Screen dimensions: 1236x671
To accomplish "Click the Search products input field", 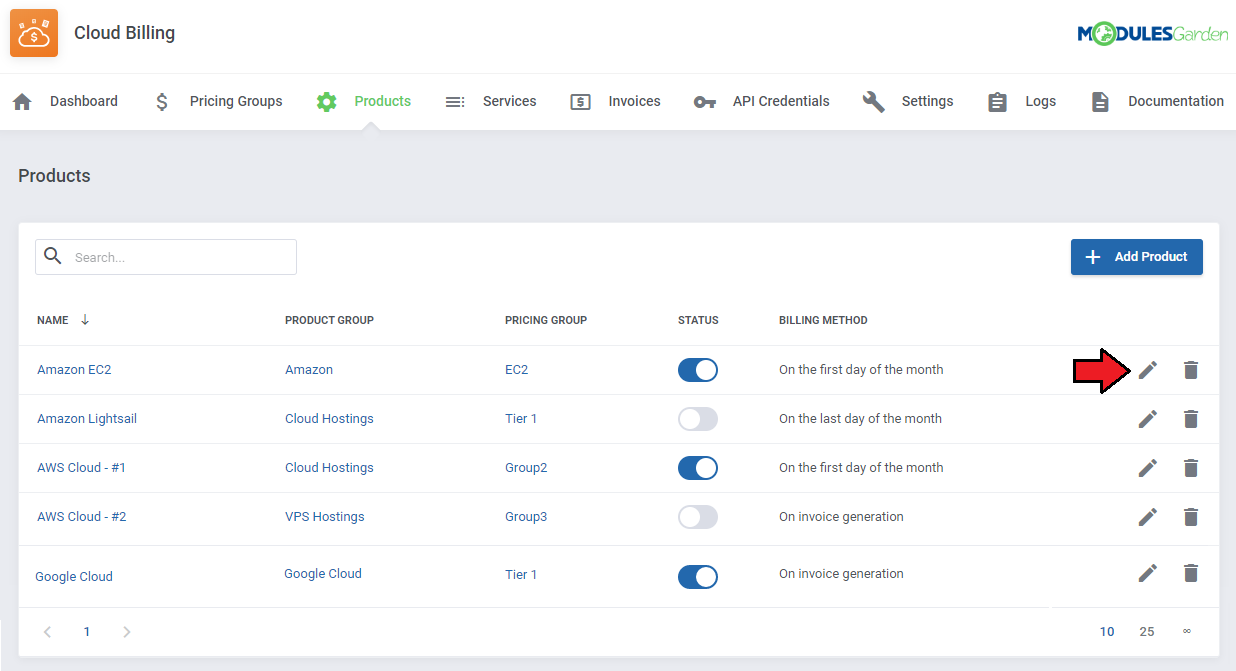I will (166, 257).
